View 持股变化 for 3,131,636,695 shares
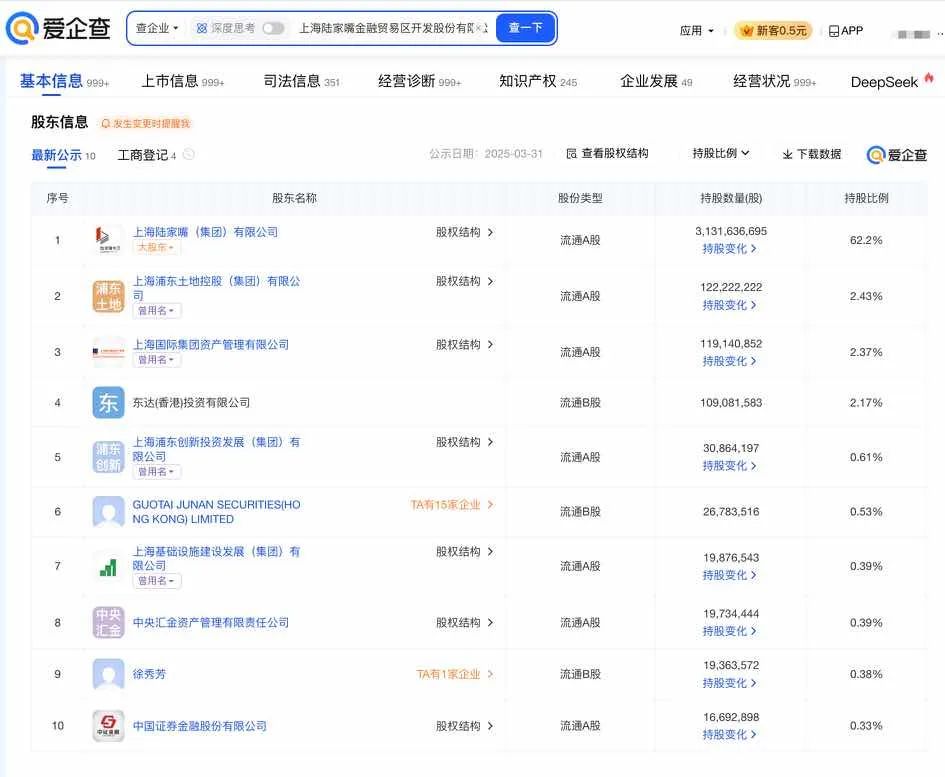This screenshot has height=777, width=945. tap(729, 249)
